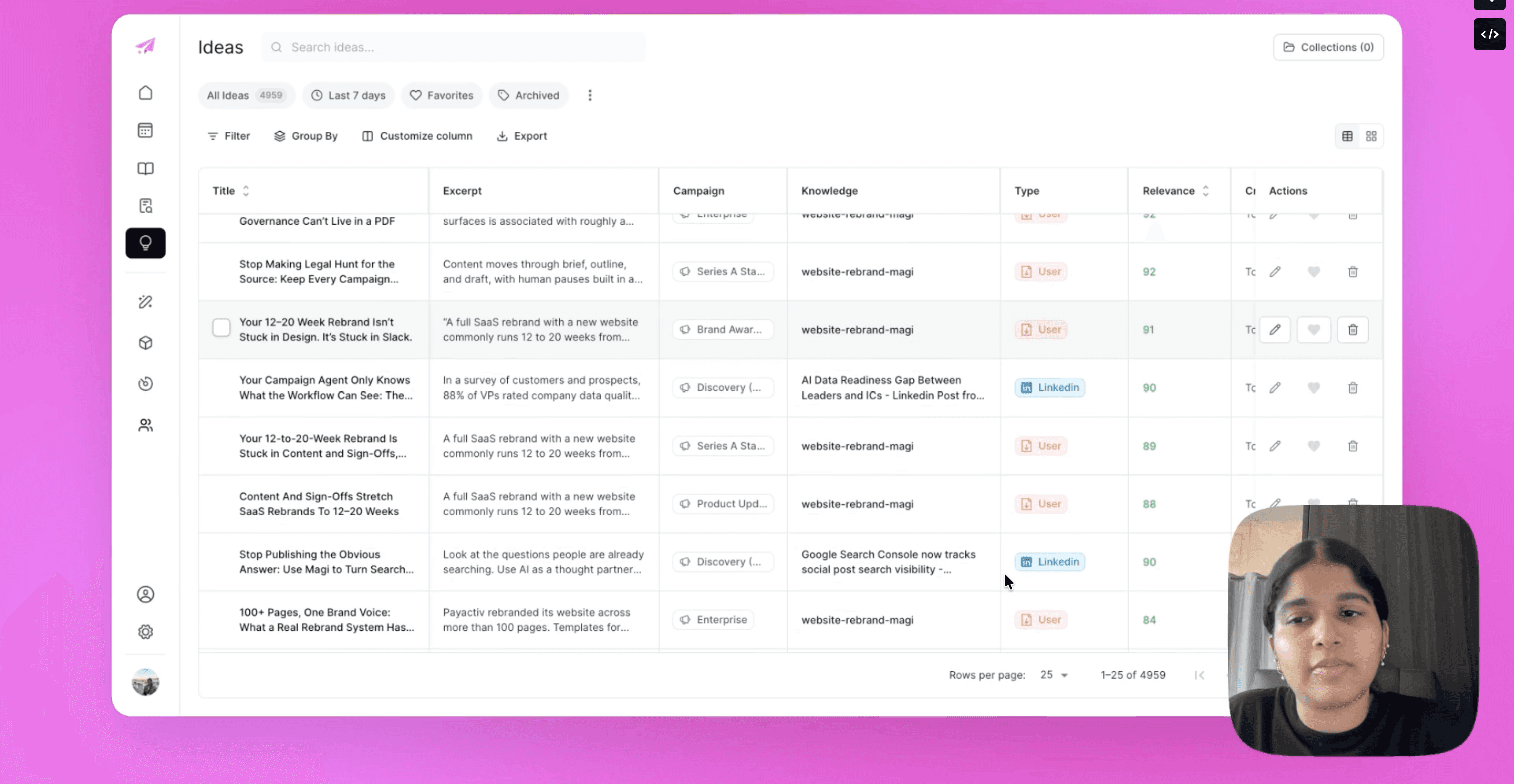Switch to table list view
The width and height of the screenshot is (1514, 784).
point(1347,136)
